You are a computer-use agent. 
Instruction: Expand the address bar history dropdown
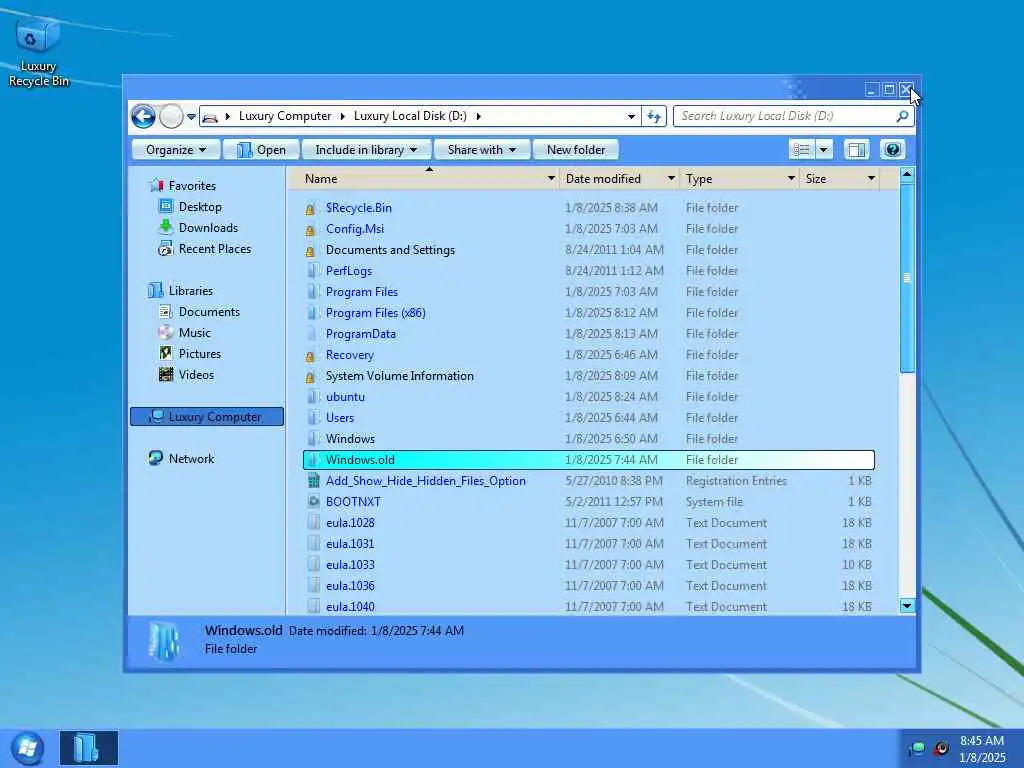[631, 116]
